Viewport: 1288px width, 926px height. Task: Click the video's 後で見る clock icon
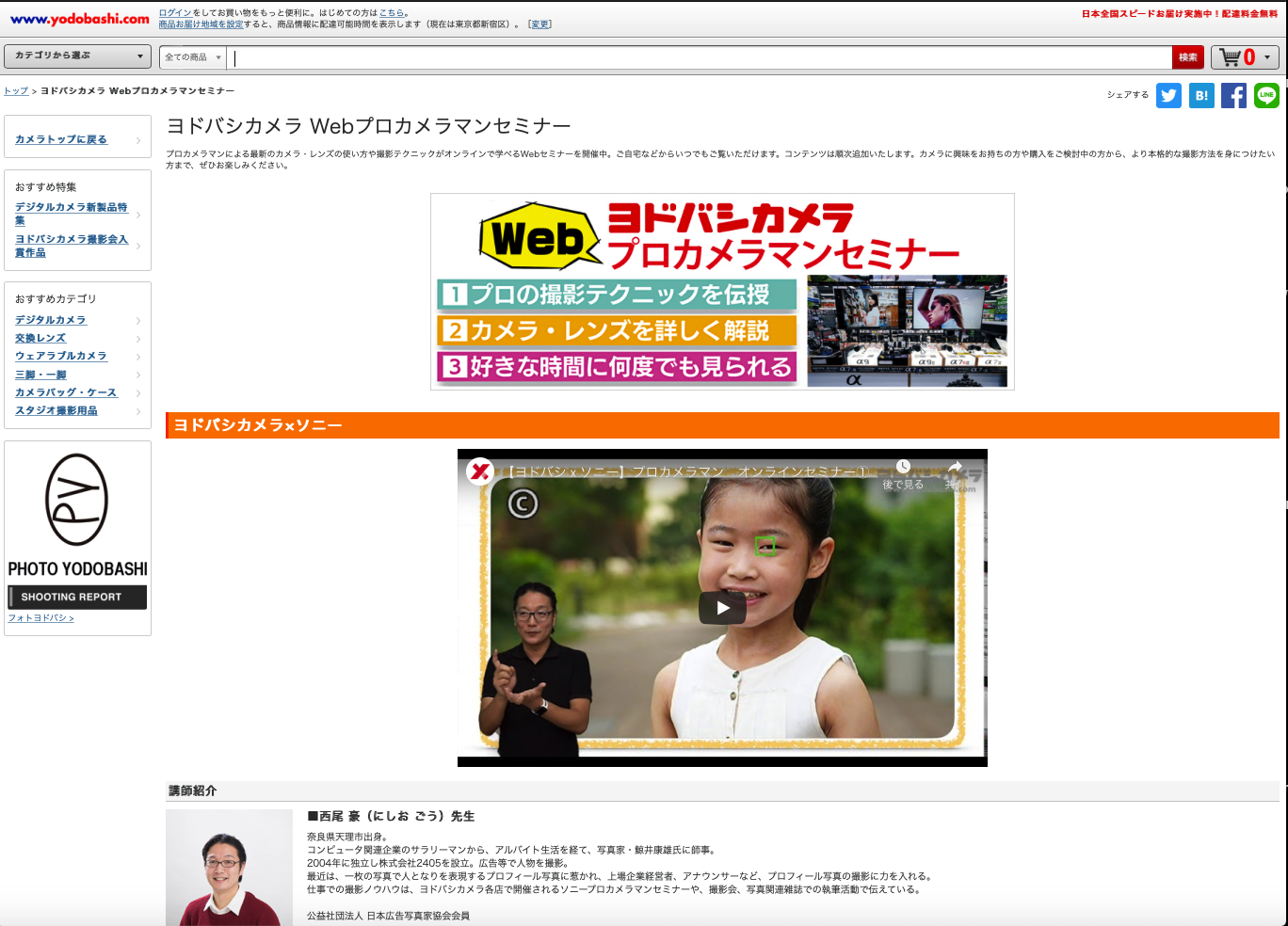(903, 467)
